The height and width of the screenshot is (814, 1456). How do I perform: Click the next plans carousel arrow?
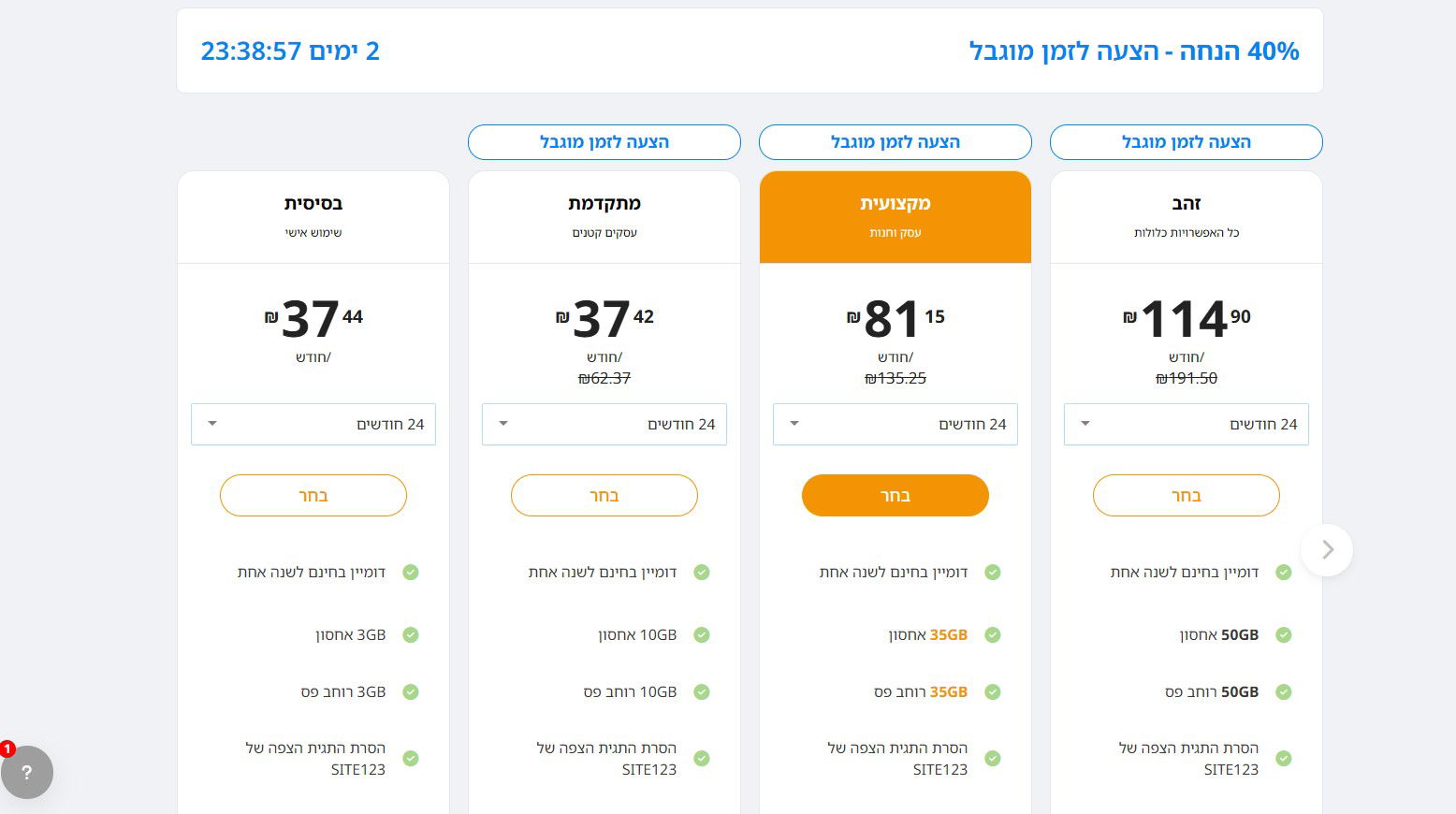[1327, 549]
